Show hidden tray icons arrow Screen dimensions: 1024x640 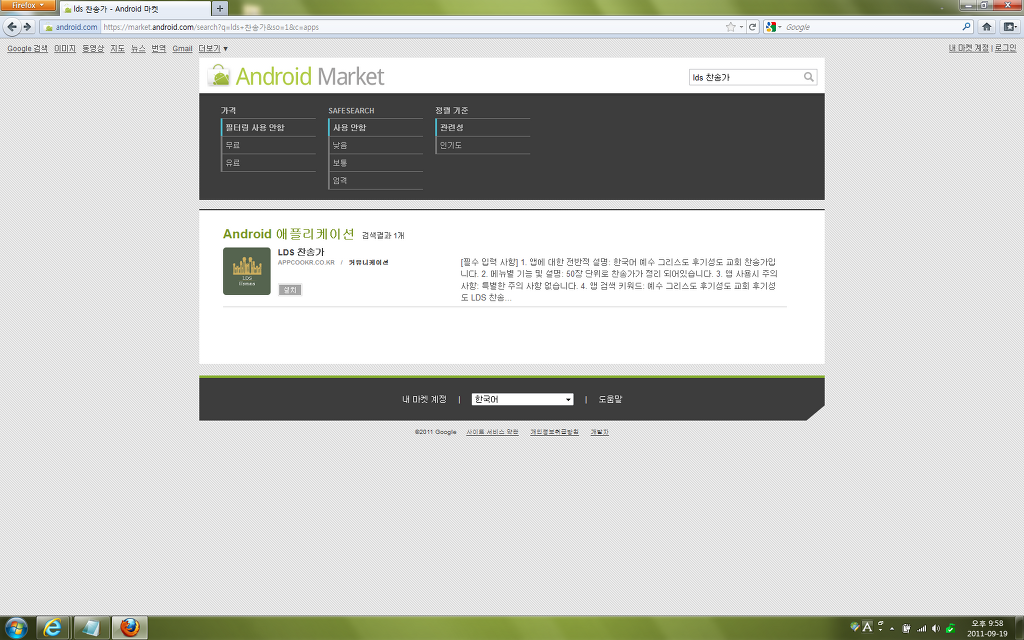(892, 628)
